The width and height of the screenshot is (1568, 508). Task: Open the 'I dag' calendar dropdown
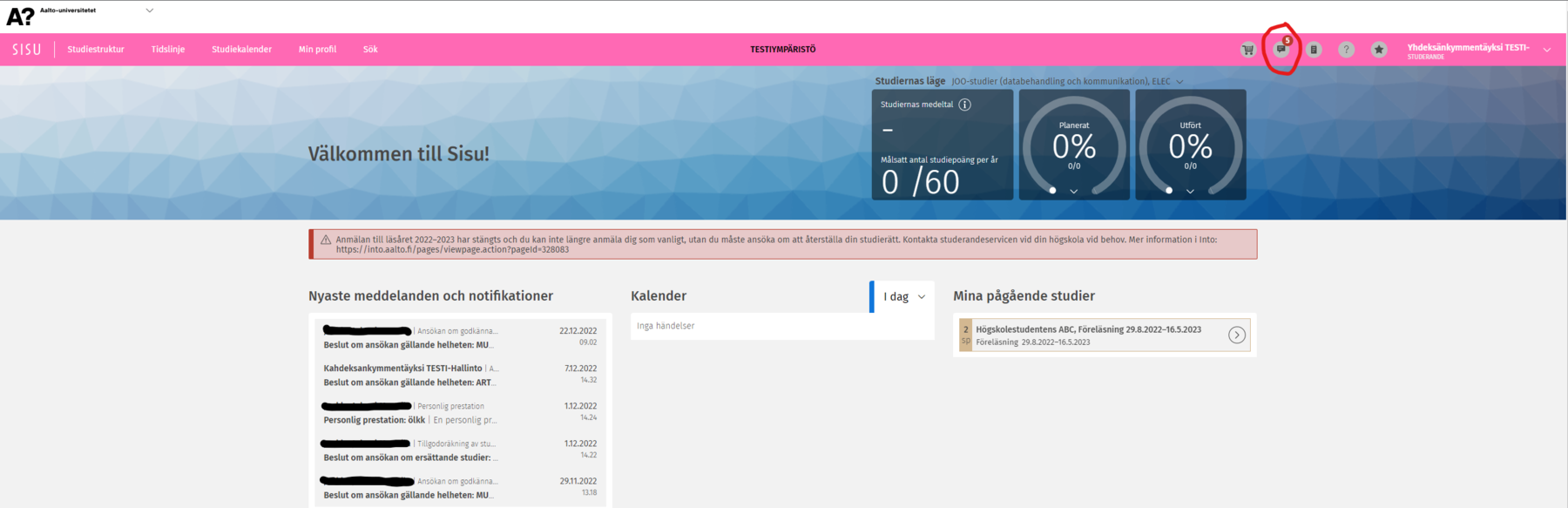tap(903, 297)
